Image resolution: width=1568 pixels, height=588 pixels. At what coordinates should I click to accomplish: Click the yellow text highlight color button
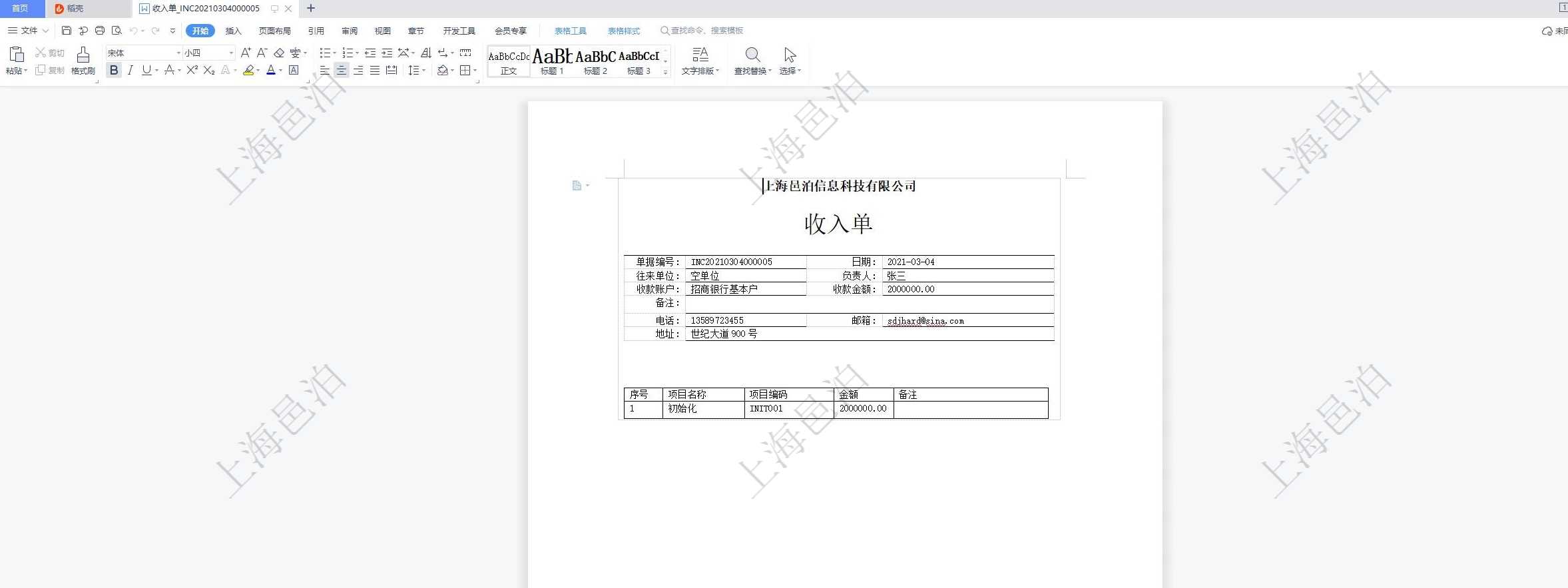(x=248, y=70)
